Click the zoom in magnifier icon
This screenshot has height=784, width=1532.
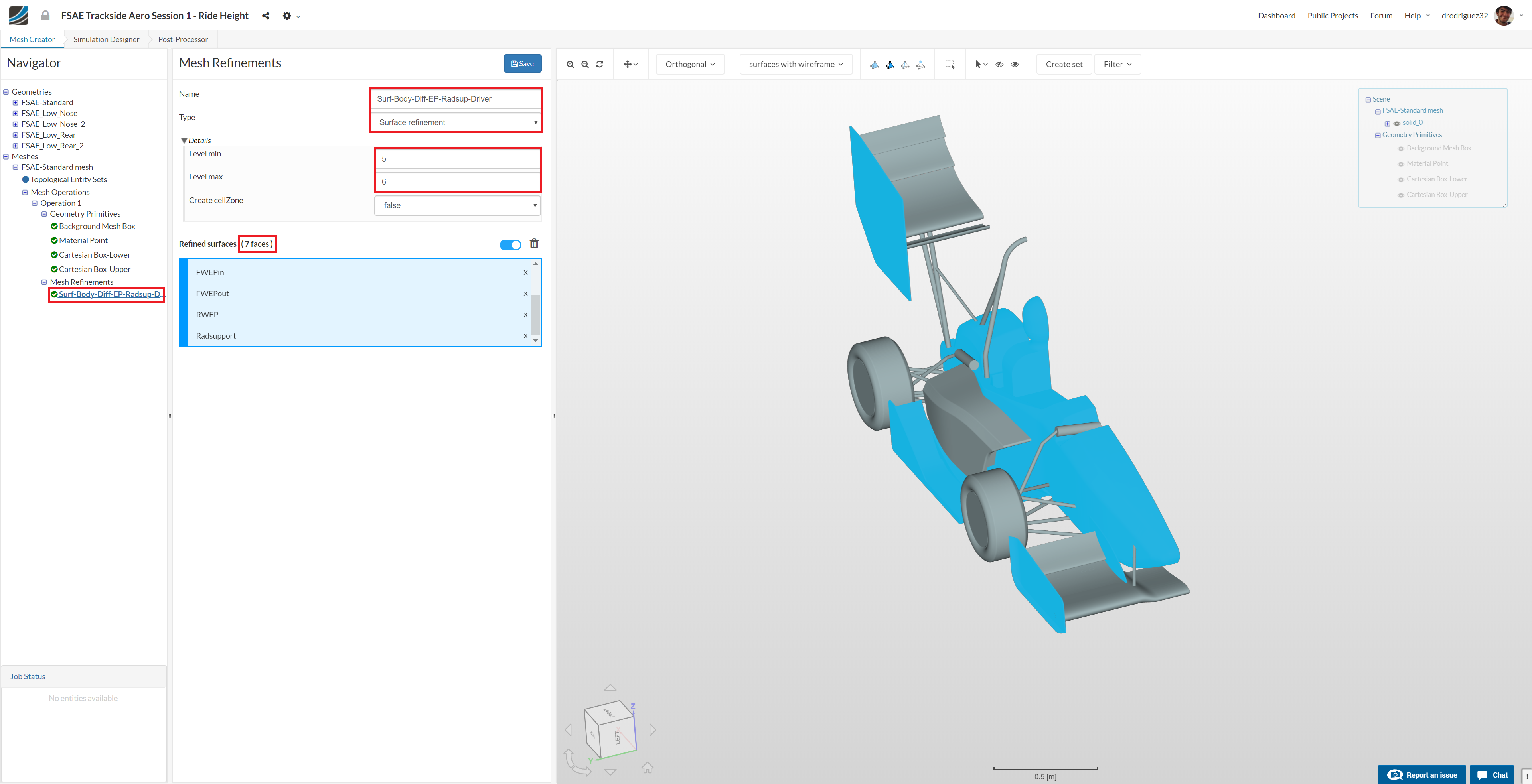[570, 64]
